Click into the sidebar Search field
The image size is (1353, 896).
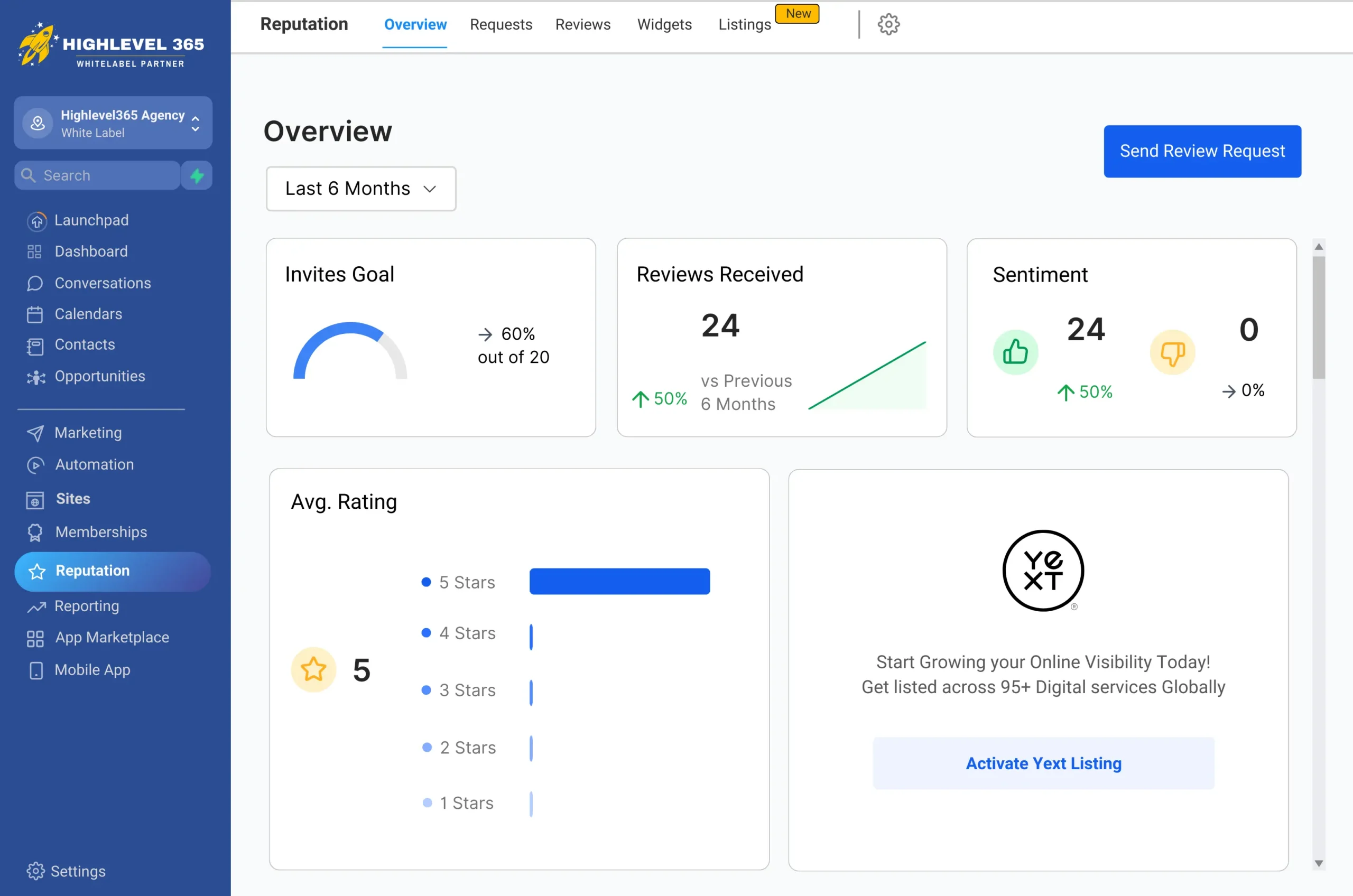[x=97, y=175]
